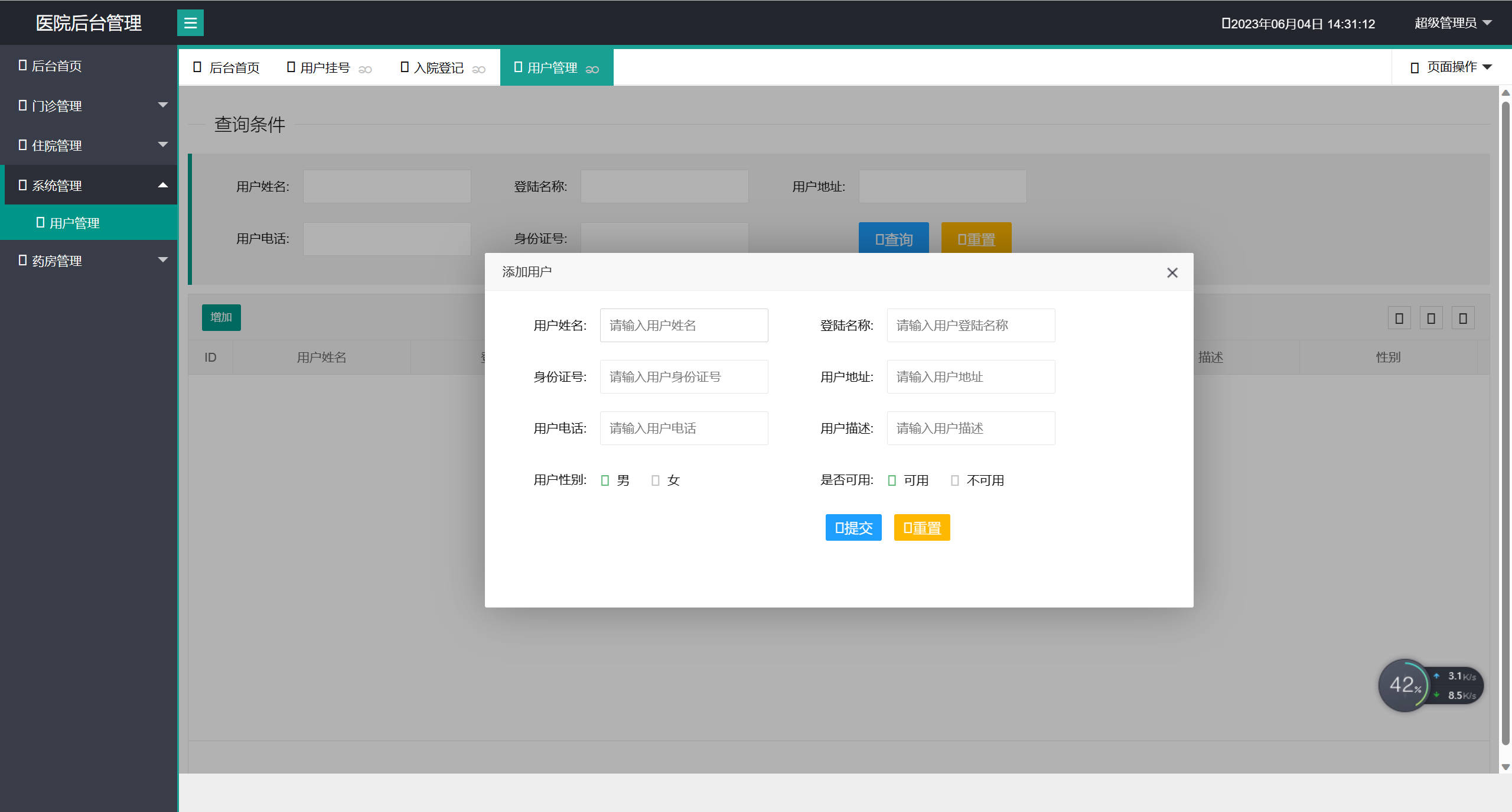Screen dimensions: 1512x812
Task: Click the 页面操作 page-operations icon
Action: (1414, 67)
